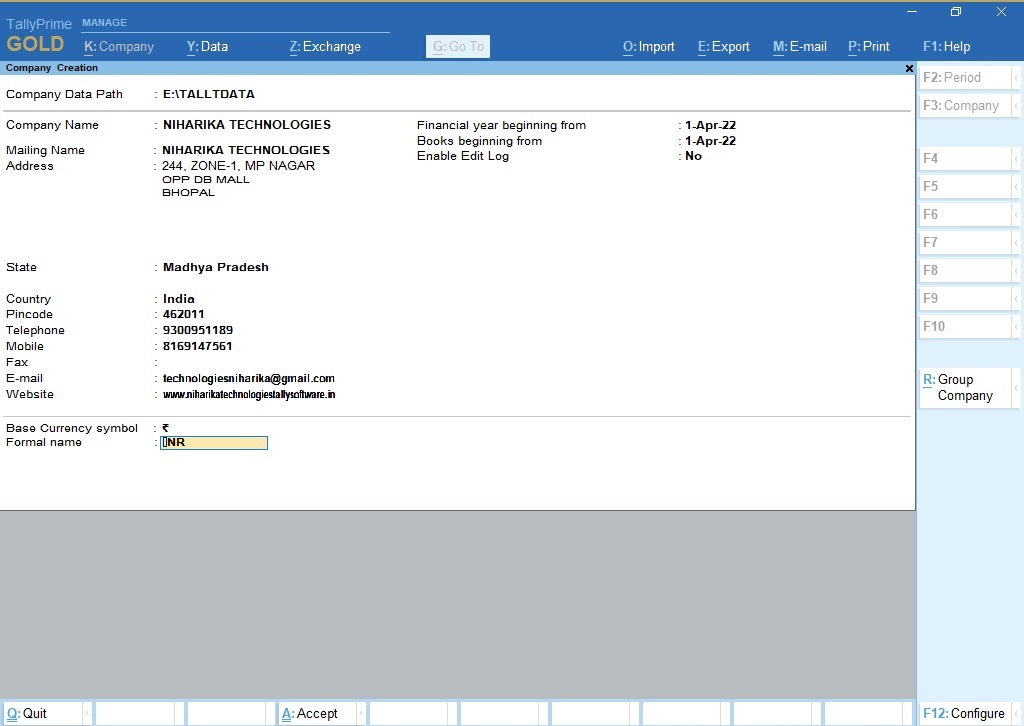Click the MANAGE label in the title bar
The height and width of the screenshot is (726, 1024).
click(104, 22)
